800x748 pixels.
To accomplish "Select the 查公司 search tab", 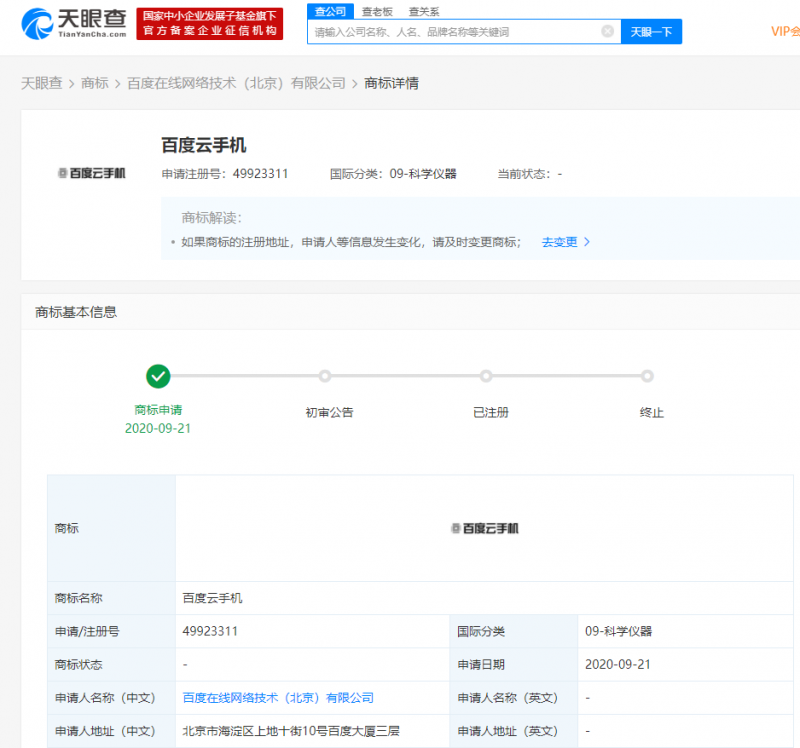I will (x=331, y=11).
